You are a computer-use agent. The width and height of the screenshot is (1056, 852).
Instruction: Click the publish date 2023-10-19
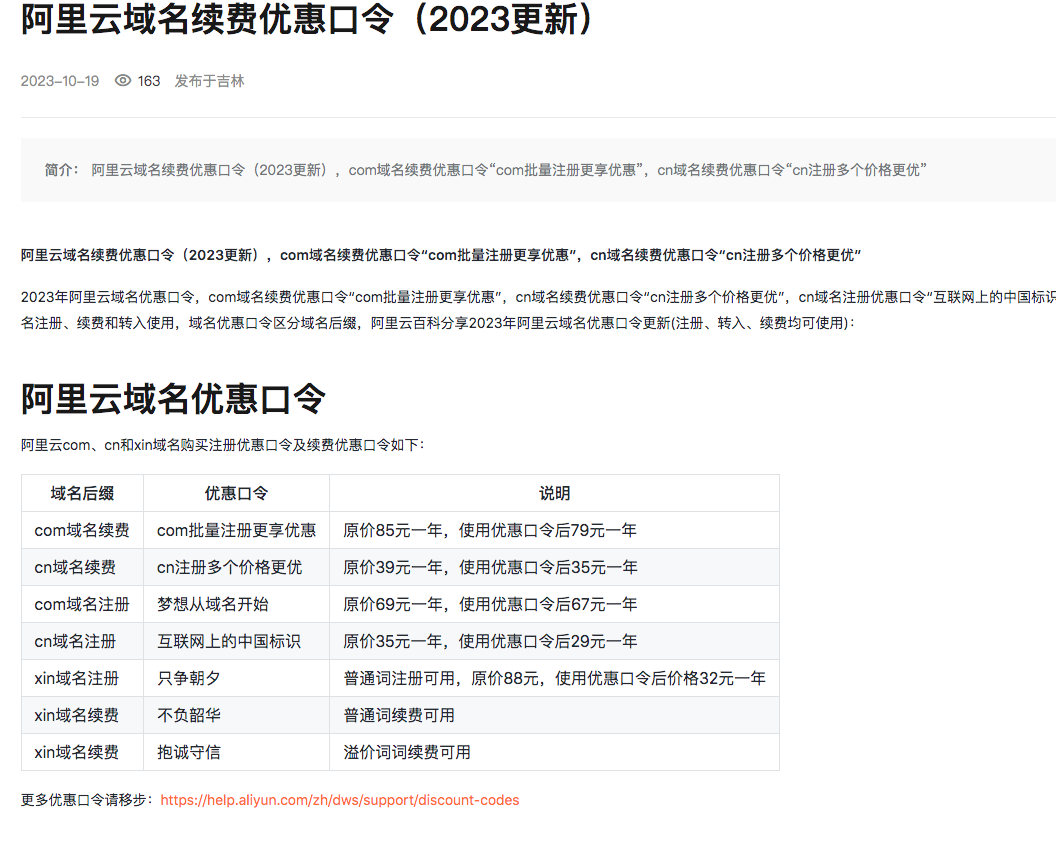60,81
